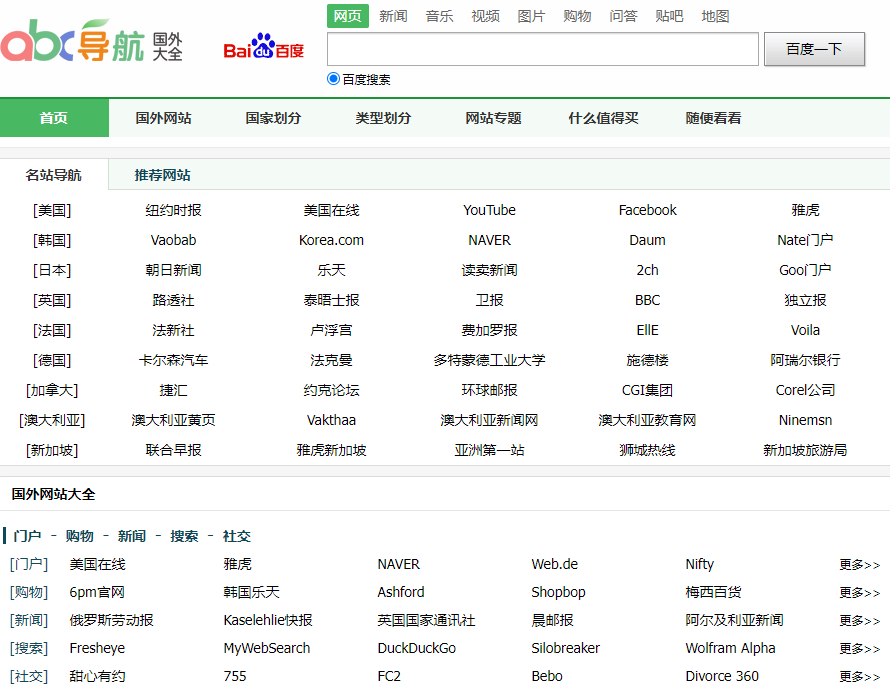Image resolution: width=890 pixels, height=699 pixels.
Task: Open the [加拿大] country category
Action: pyautogui.click(x=52, y=390)
